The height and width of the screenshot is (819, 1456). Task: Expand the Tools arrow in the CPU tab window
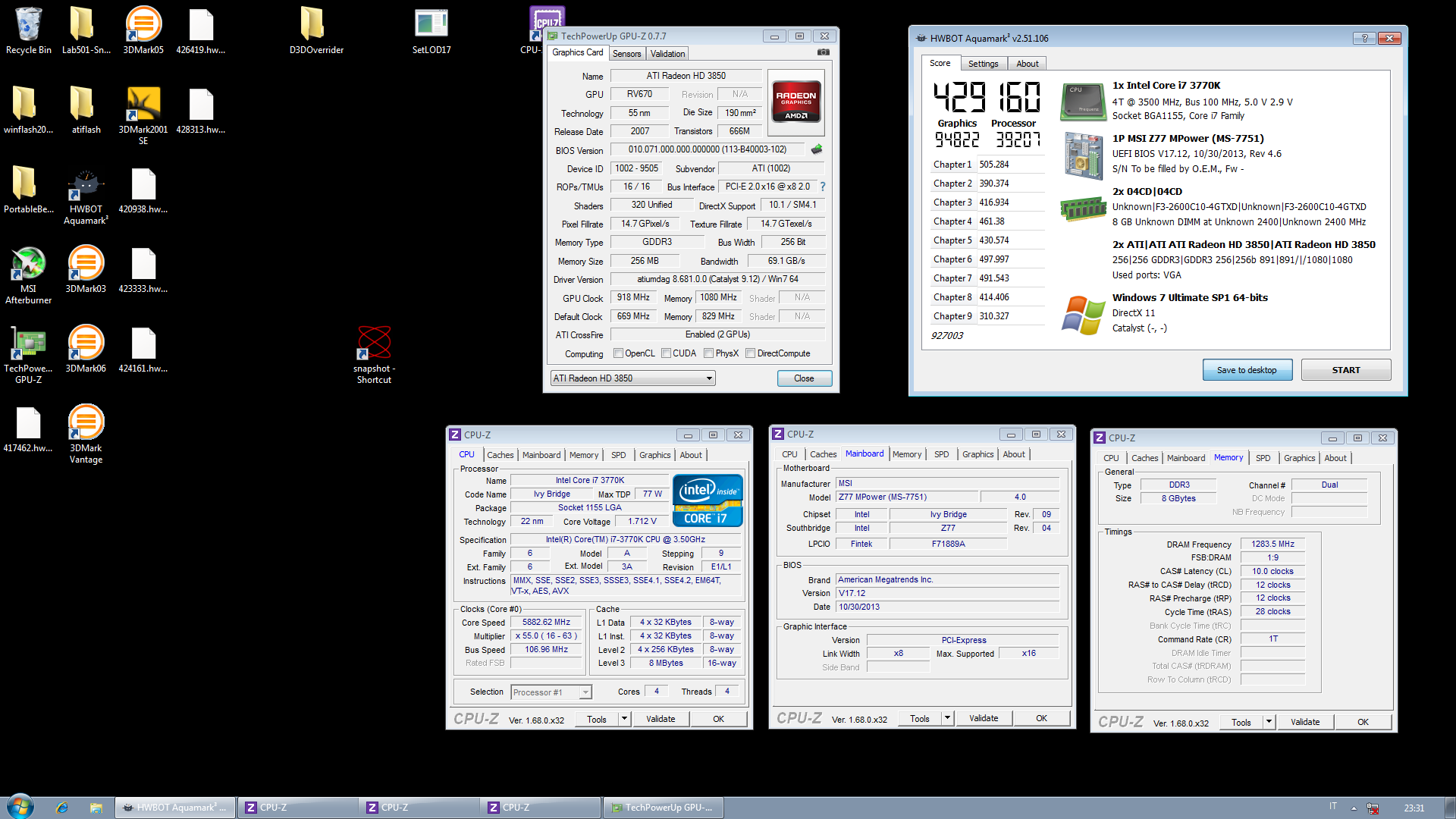625,719
